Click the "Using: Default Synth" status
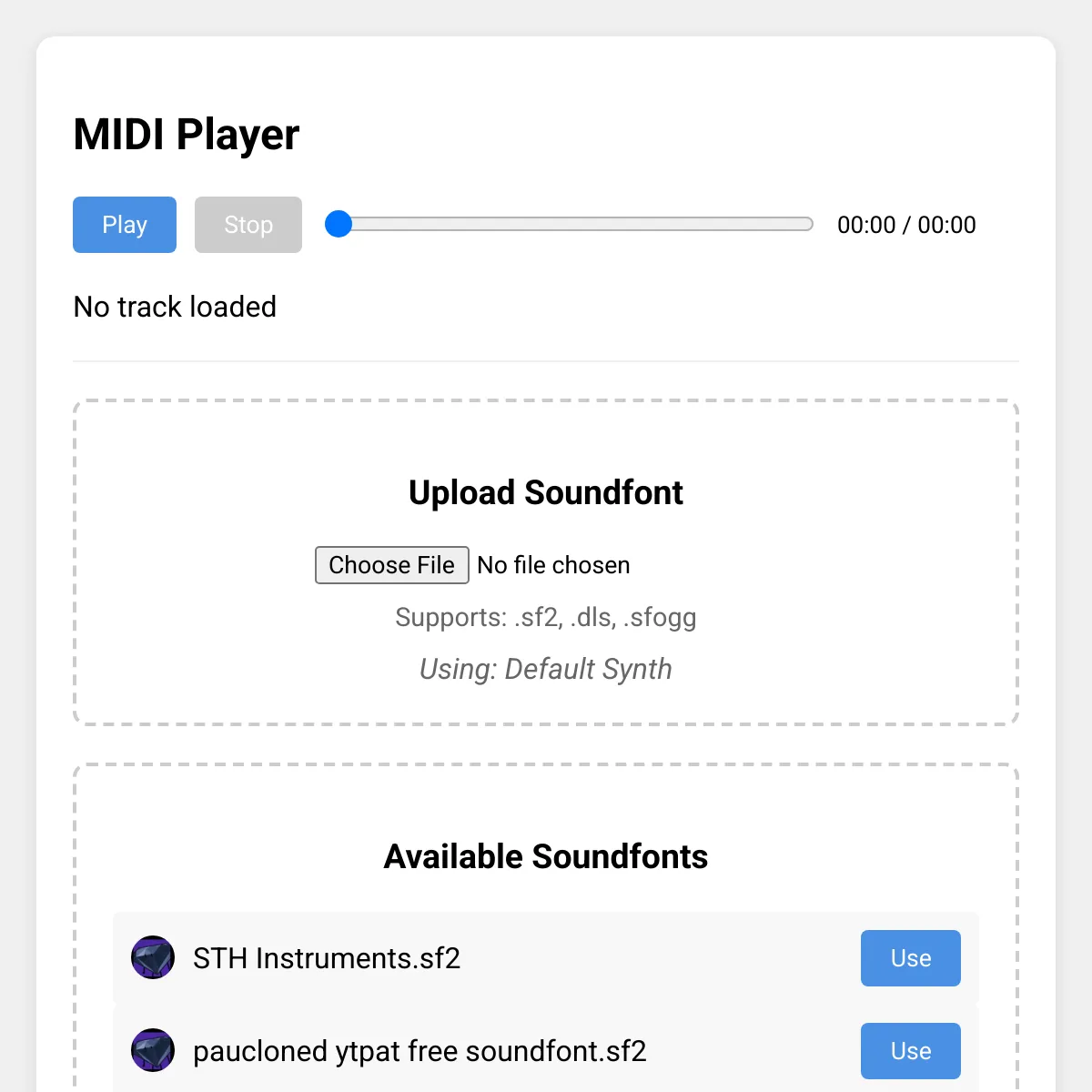Screen dimensions: 1092x1092 [546, 669]
